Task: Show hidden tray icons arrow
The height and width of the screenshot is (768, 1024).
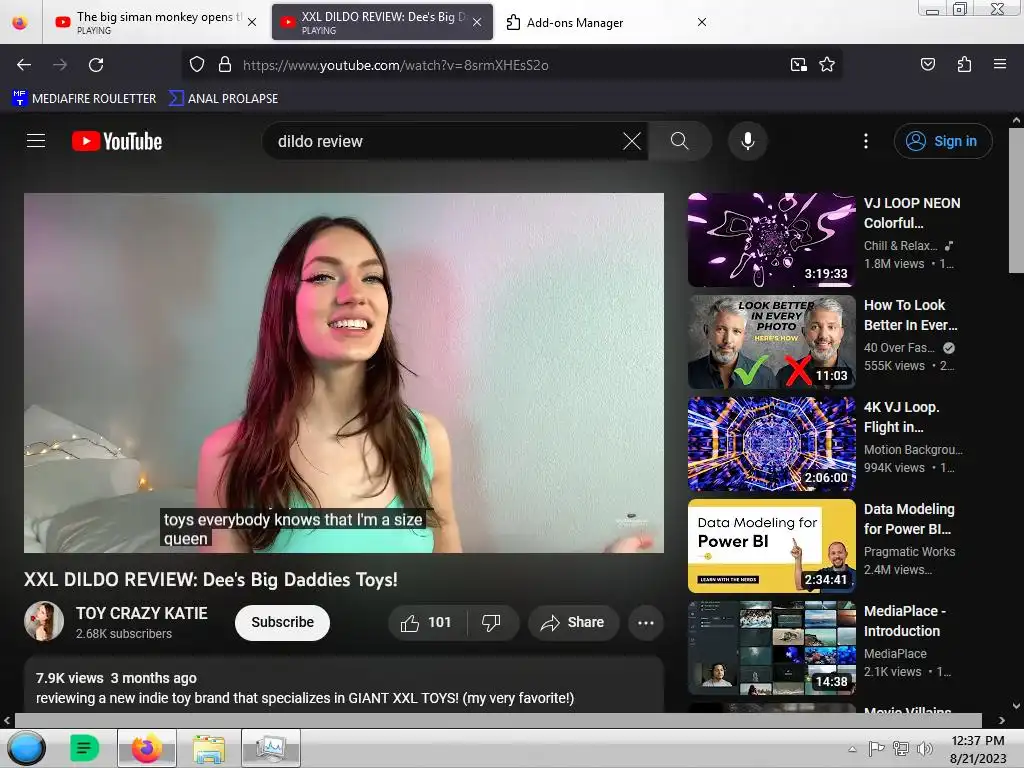Action: tap(852, 749)
